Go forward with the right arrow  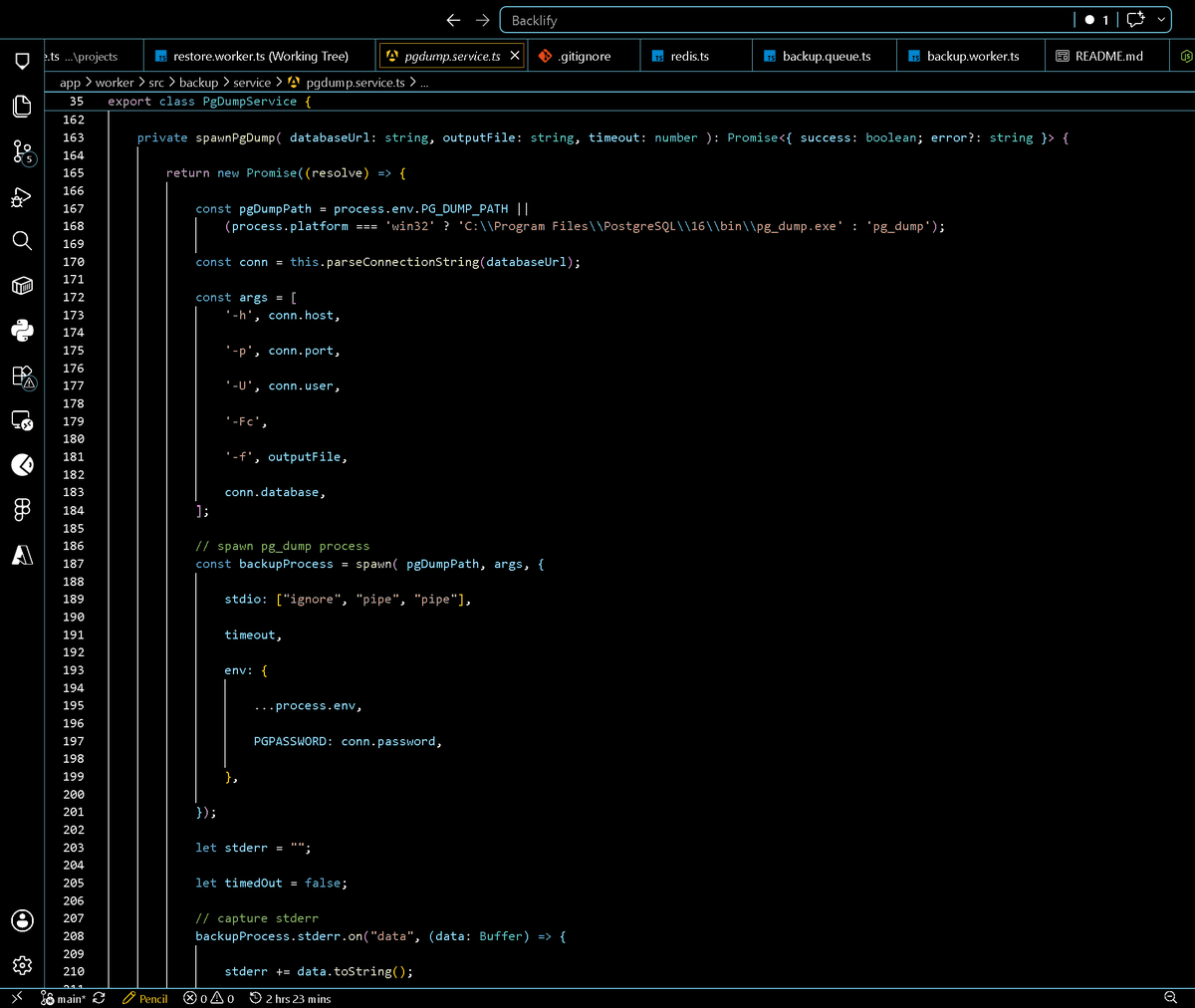(x=483, y=20)
